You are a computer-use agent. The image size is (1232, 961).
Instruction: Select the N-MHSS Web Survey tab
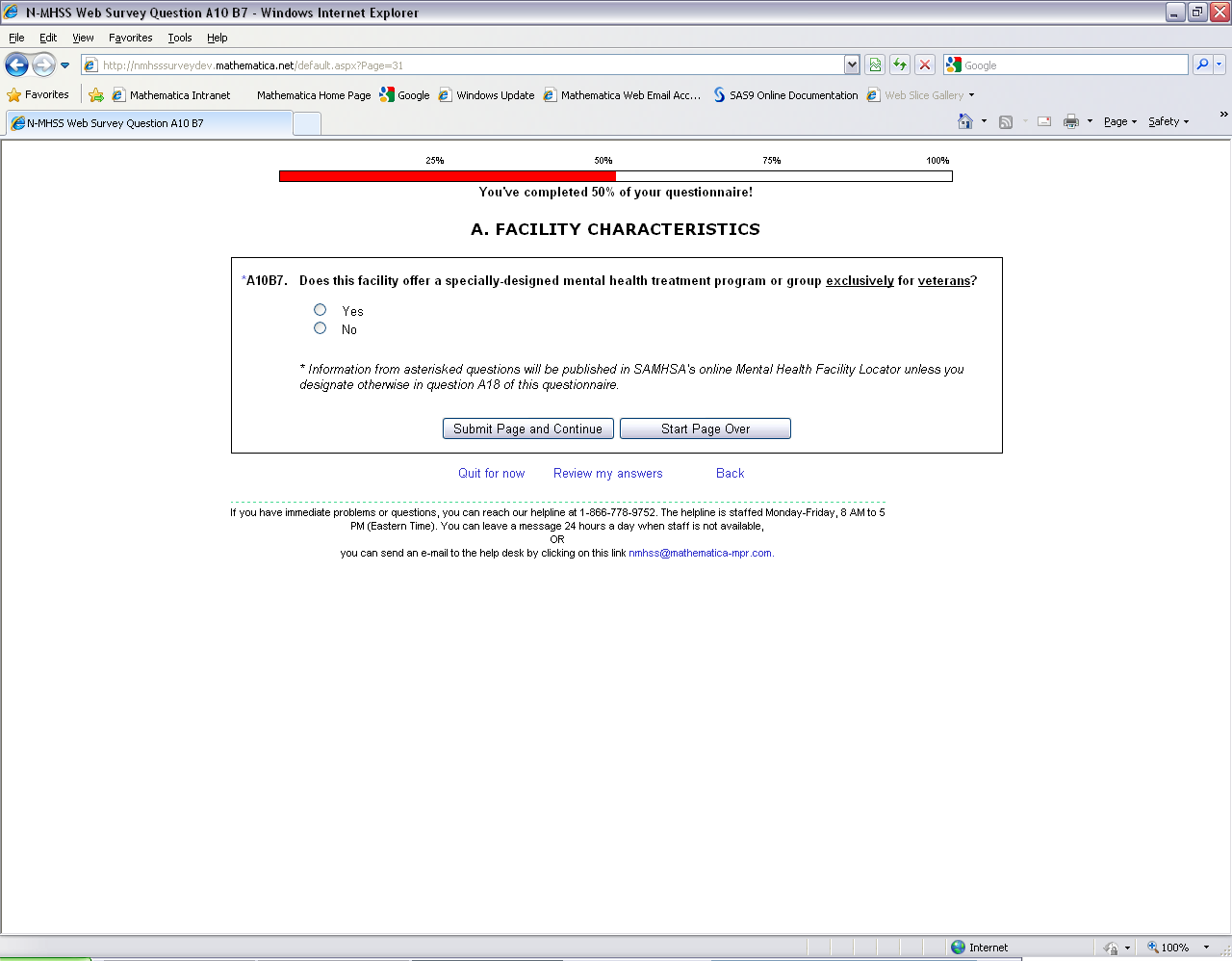[149, 123]
